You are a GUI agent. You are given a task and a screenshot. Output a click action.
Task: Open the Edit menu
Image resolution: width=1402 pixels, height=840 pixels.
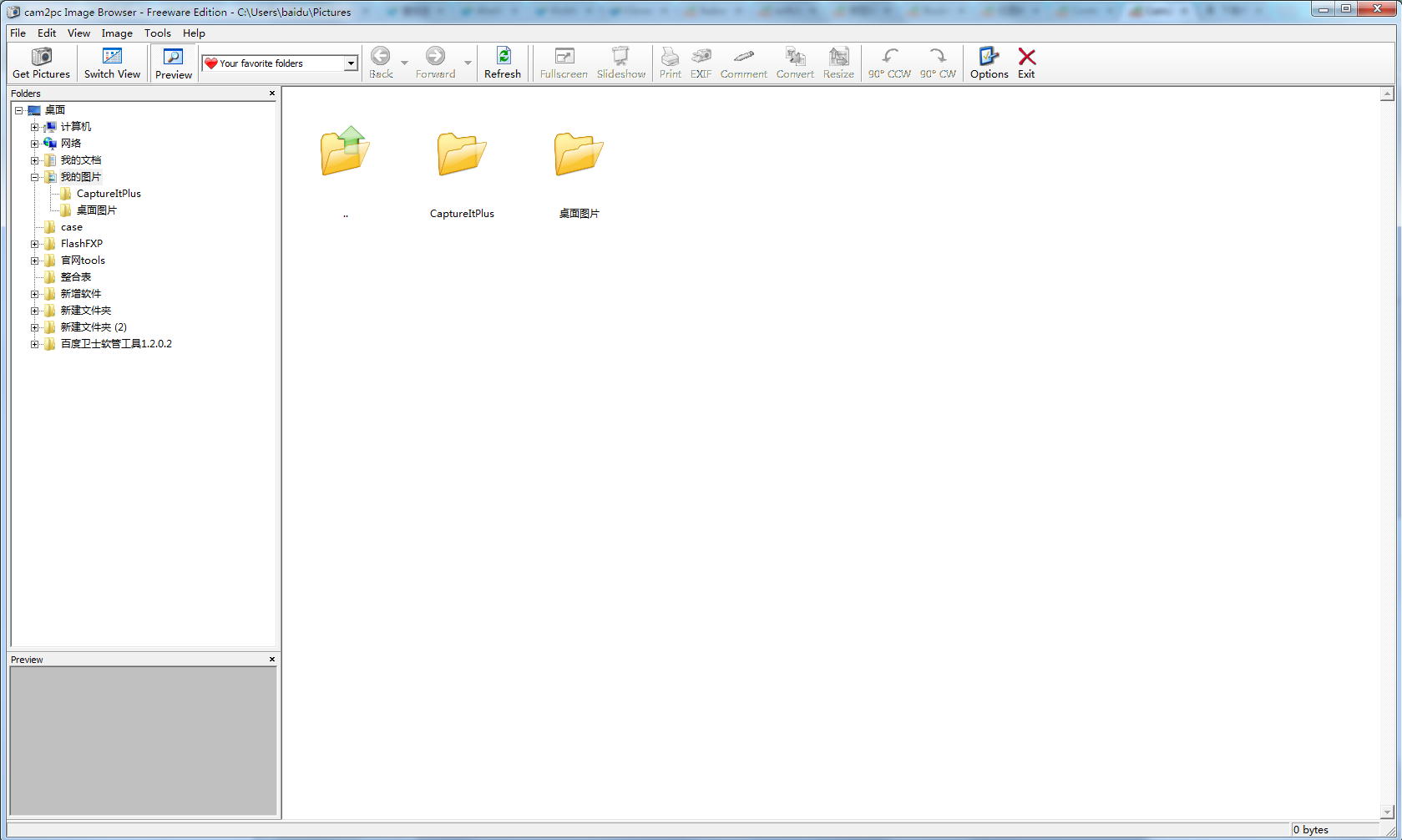click(47, 33)
